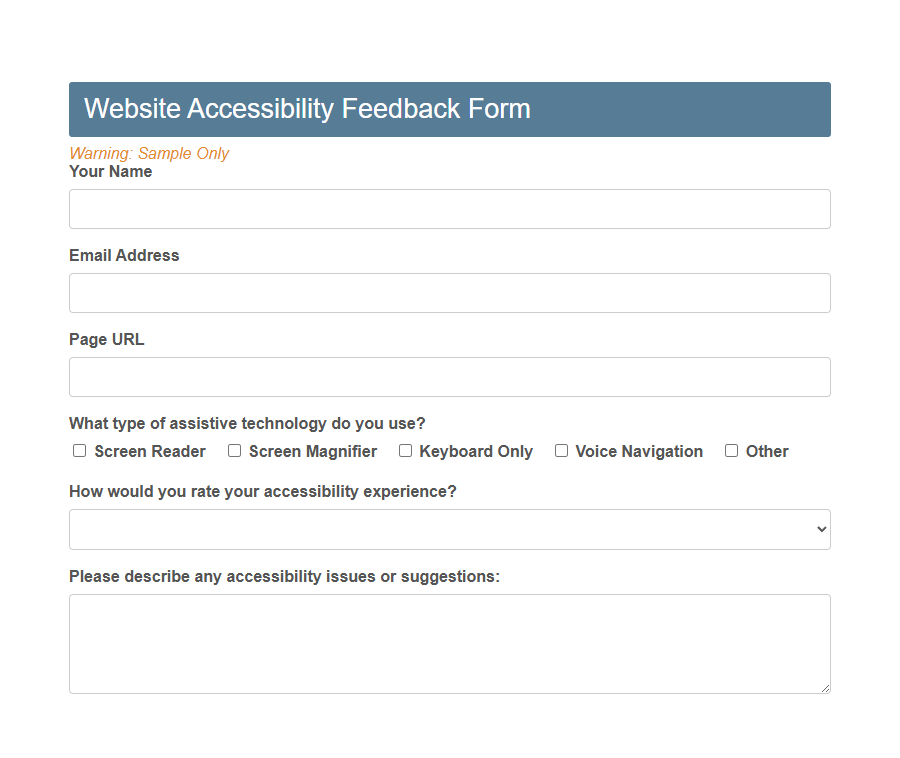Open the accessibility experience rating dropdown
Image resolution: width=900 pixels, height=758 pixels.
pos(449,529)
